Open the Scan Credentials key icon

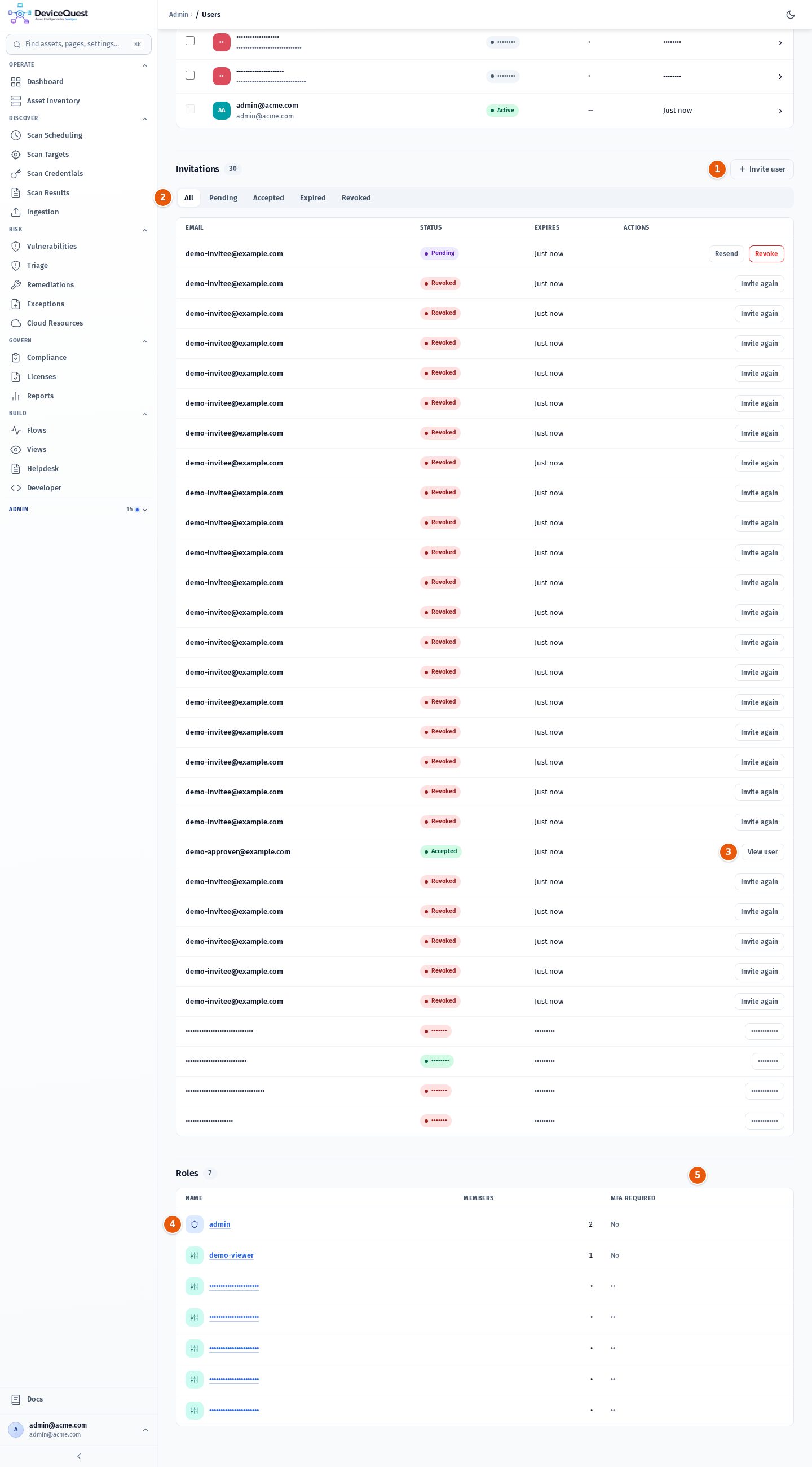pyautogui.click(x=16, y=174)
